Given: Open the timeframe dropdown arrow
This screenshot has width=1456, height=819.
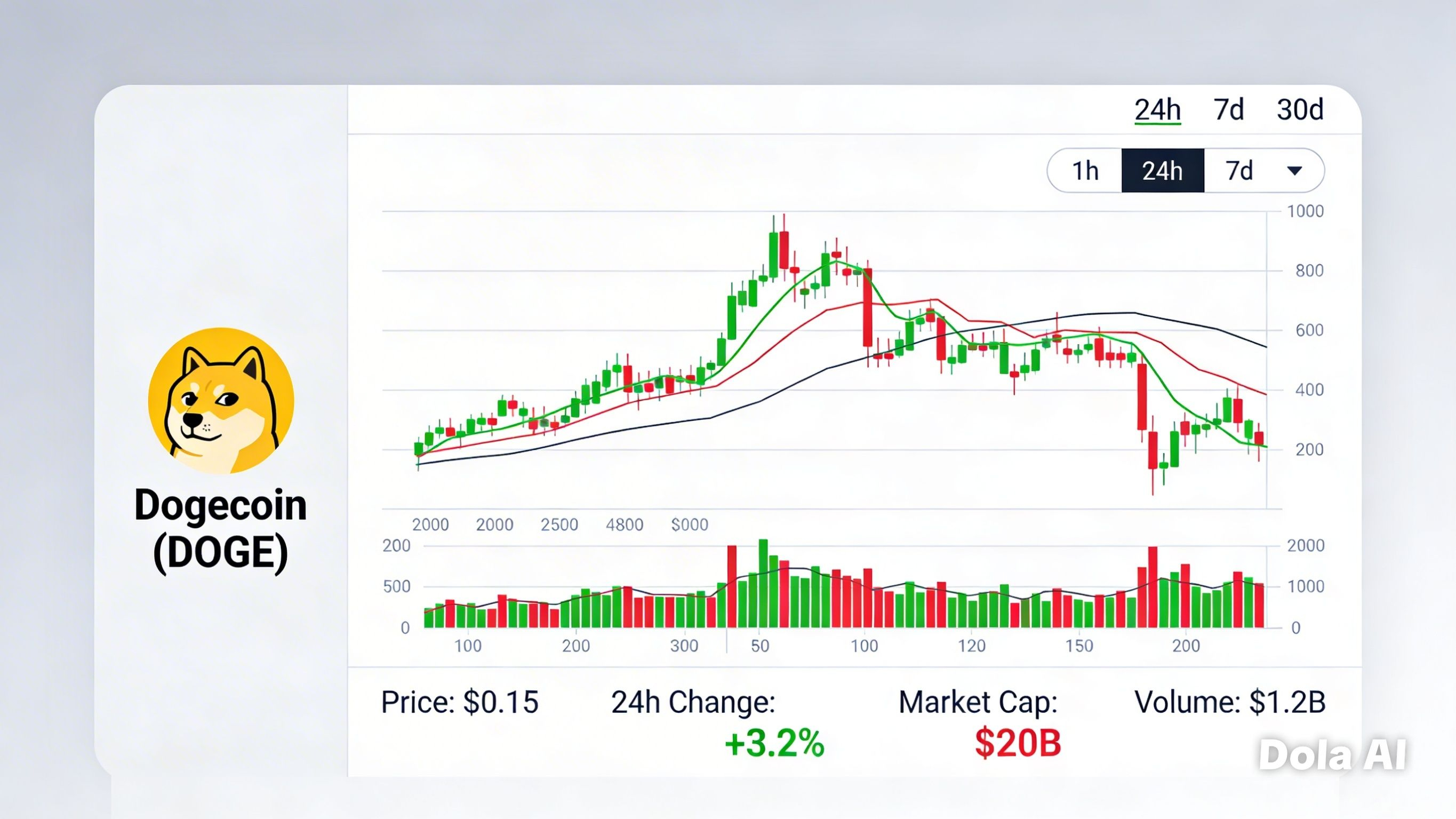Looking at the screenshot, I should pos(1294,170).
